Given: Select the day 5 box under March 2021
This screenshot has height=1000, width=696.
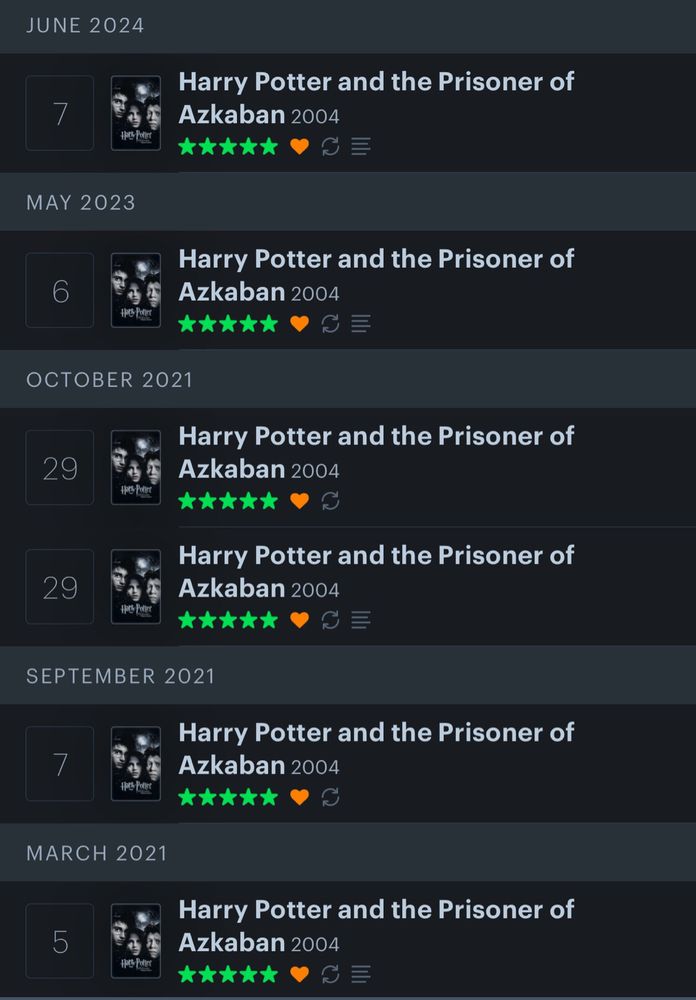Looking at the screenshot, I should point(59,941).
